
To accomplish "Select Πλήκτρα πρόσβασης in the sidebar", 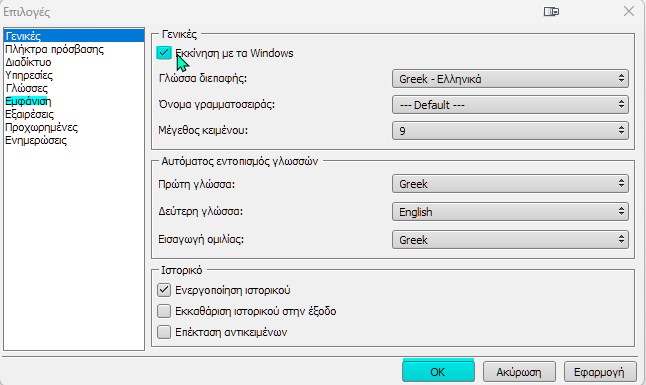I will (x=54, y=49).
